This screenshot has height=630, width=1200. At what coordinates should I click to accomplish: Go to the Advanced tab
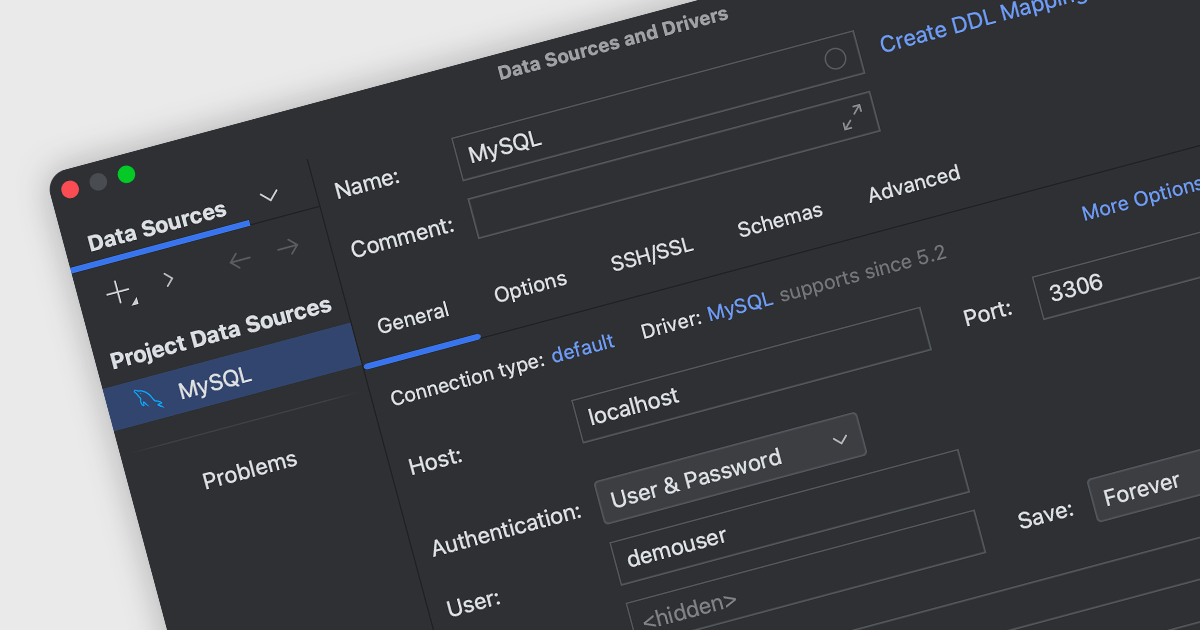click(x=914, y=183)
